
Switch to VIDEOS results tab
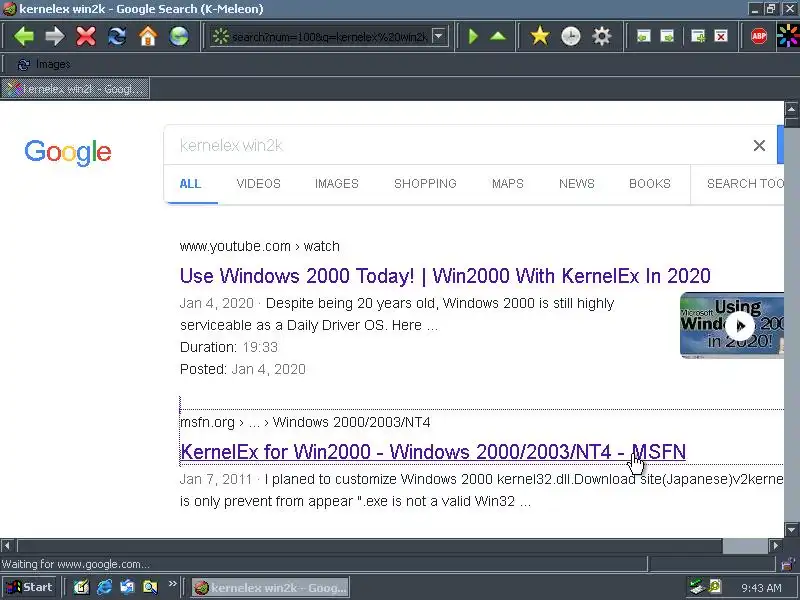pyautogui.click(x=259, y=184)
